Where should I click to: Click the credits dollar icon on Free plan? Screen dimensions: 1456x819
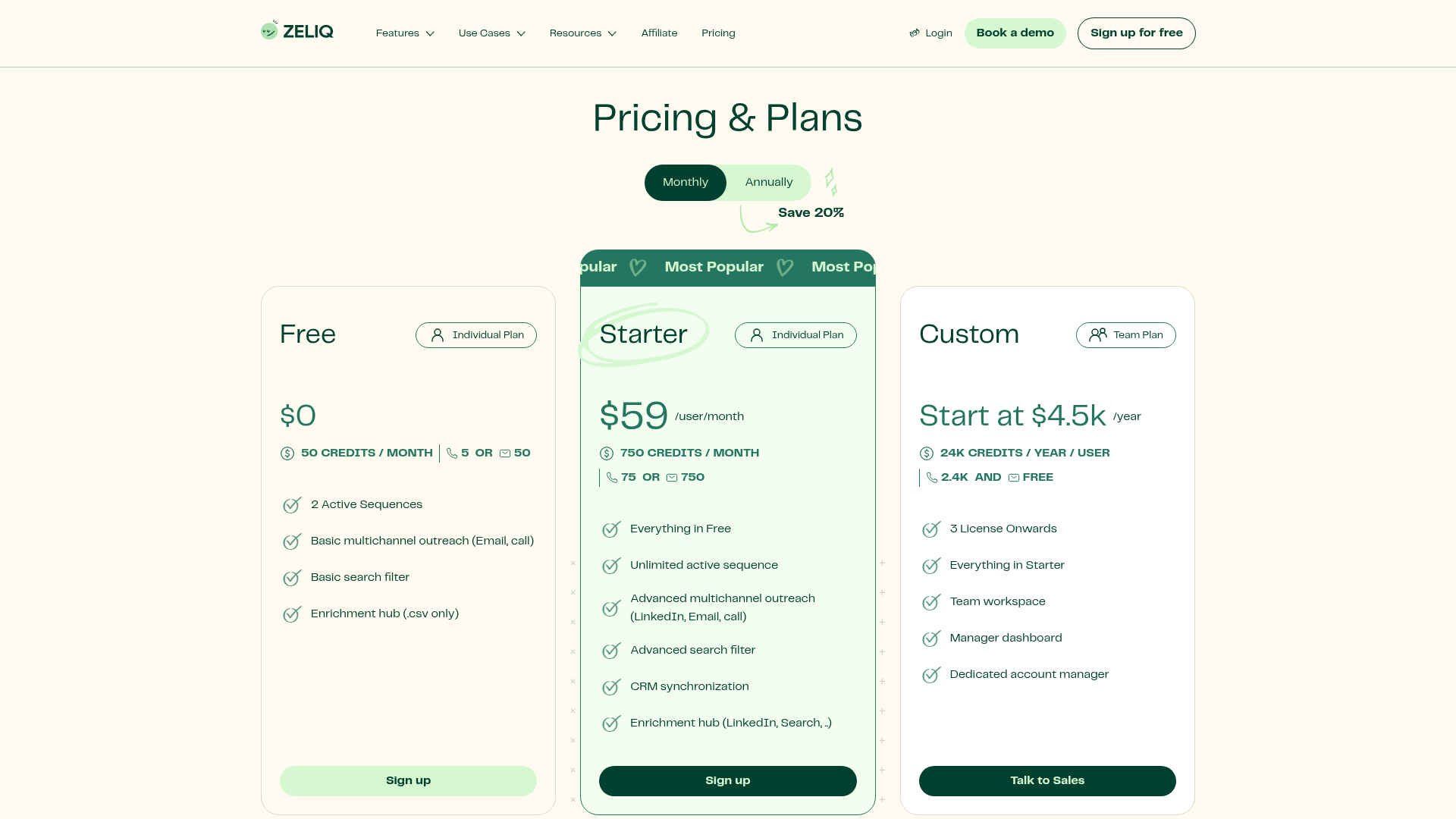click(x=287, y=453)
